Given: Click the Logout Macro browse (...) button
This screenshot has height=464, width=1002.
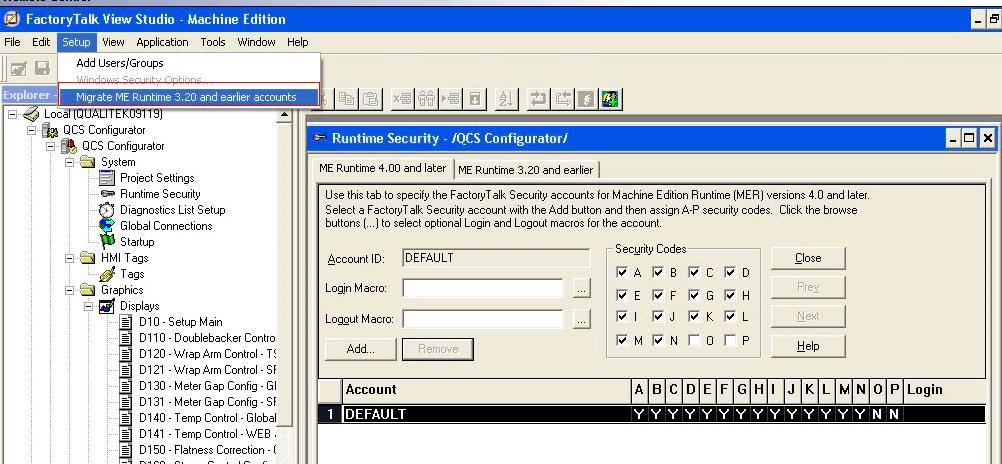Looking at the screenshot, I should click(581, 319).
